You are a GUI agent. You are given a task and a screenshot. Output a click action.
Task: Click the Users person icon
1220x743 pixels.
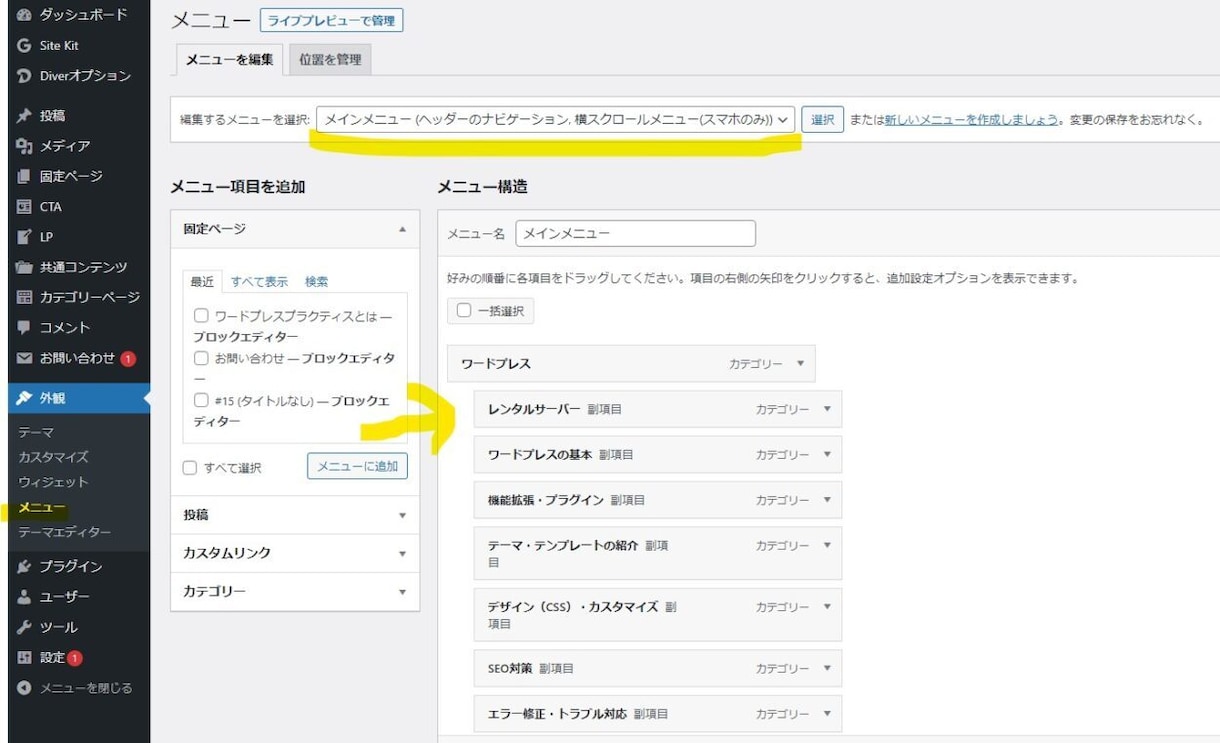(25, 597)
